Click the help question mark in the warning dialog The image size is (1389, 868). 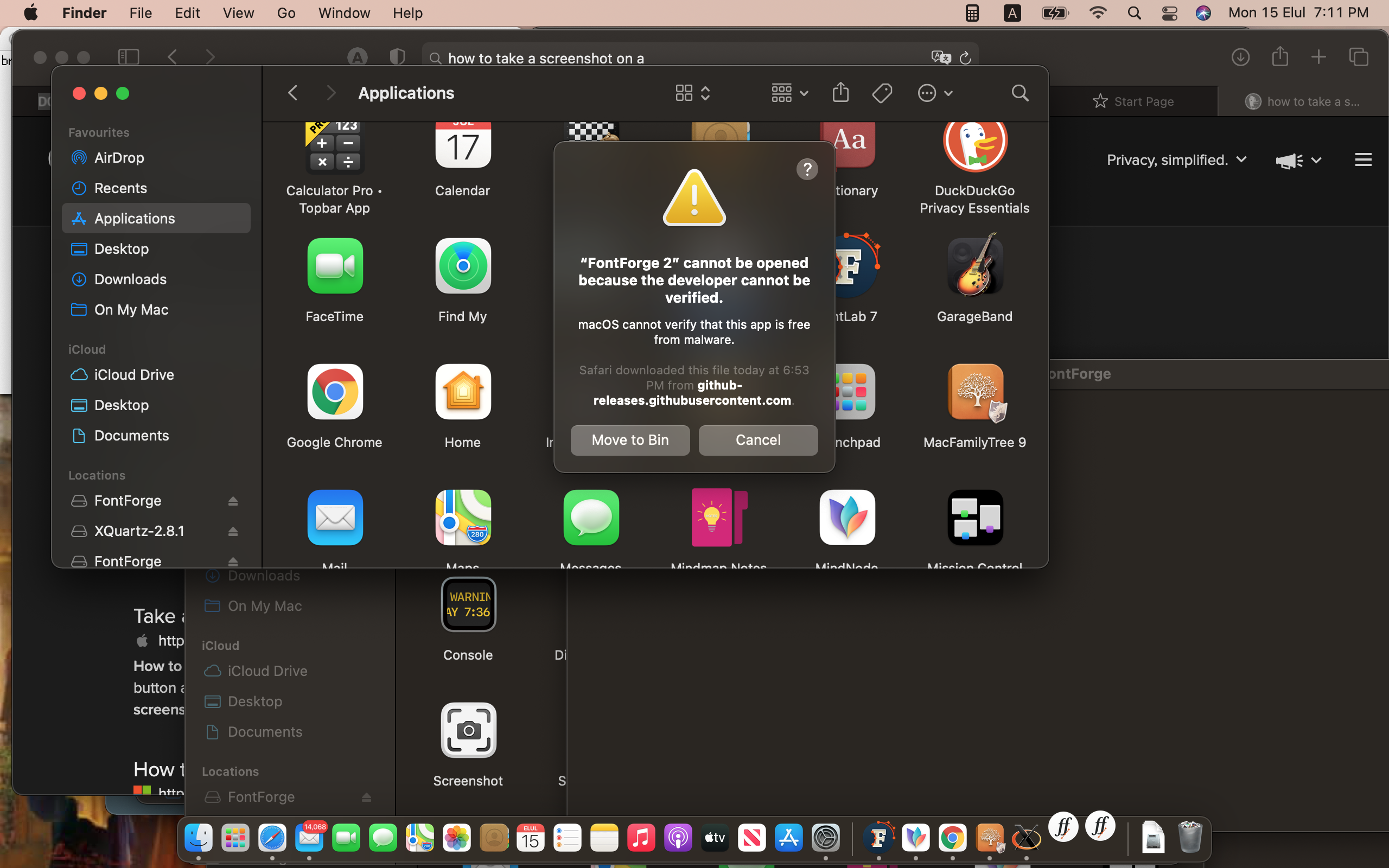pyautogui.click(x=807, y=169)
